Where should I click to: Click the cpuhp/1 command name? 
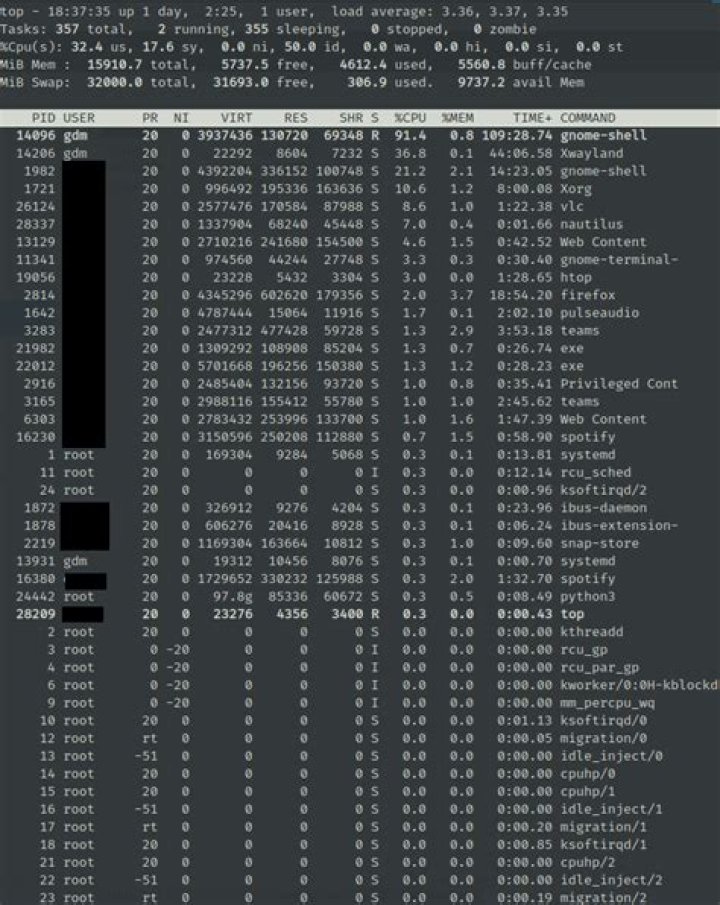(x=587, y=792)
